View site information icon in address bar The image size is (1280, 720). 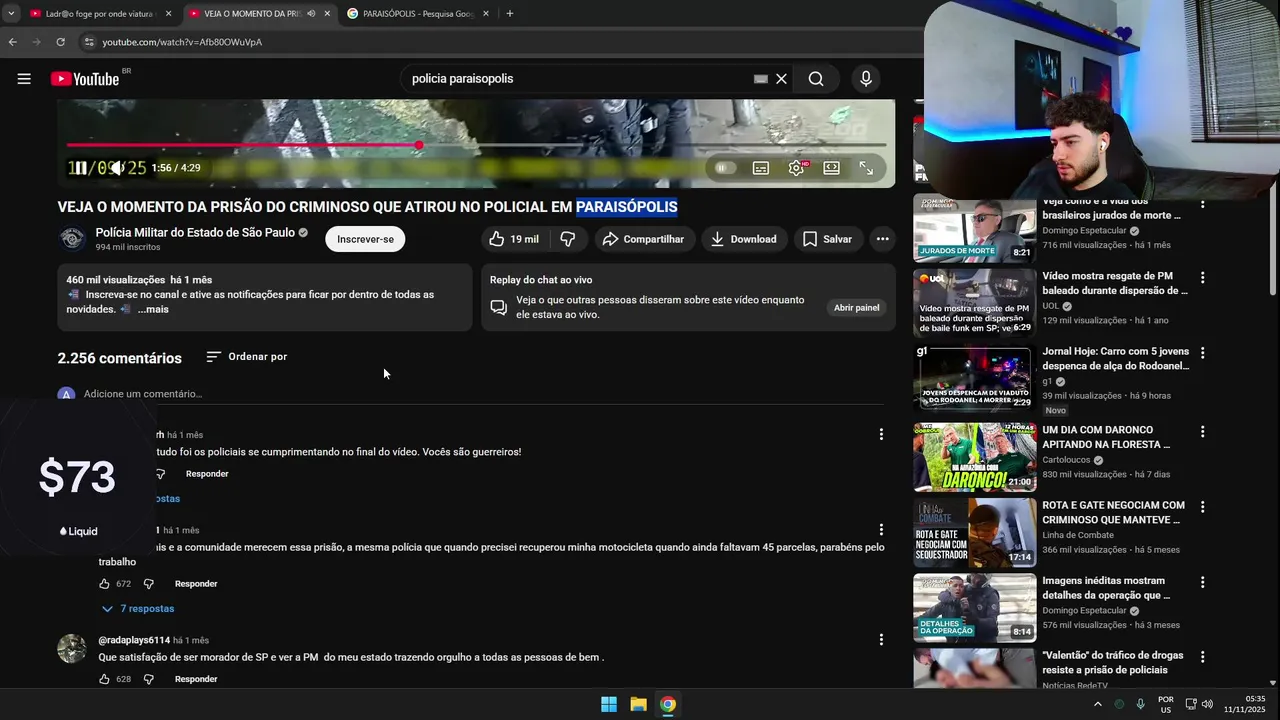click(x=88, y=42)
